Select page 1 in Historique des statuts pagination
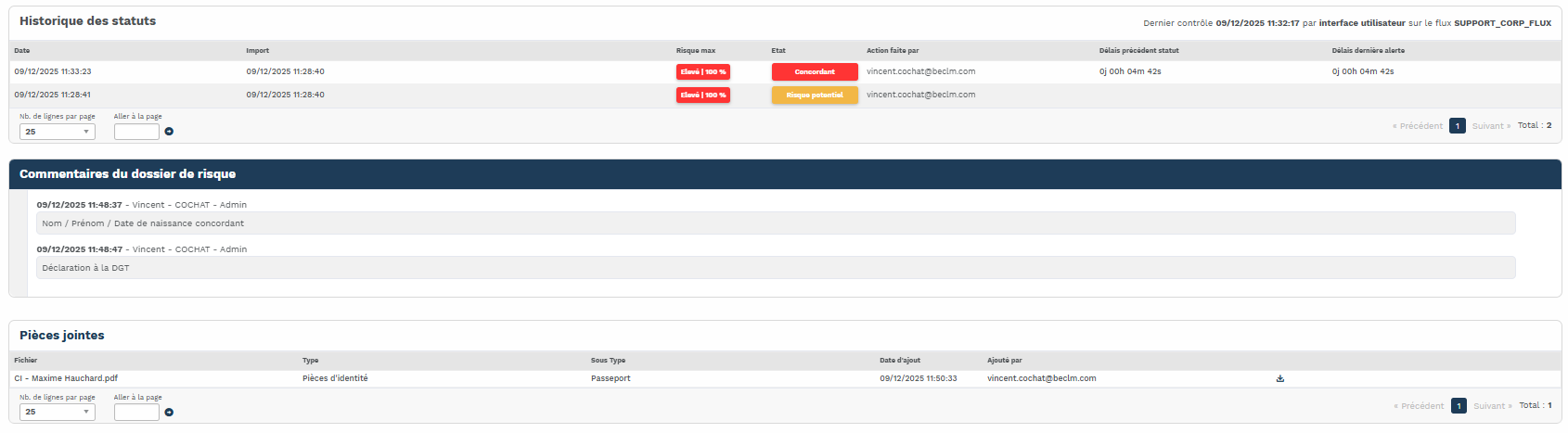Screen dimensions: 1568x433 [x=1458, y=126]
